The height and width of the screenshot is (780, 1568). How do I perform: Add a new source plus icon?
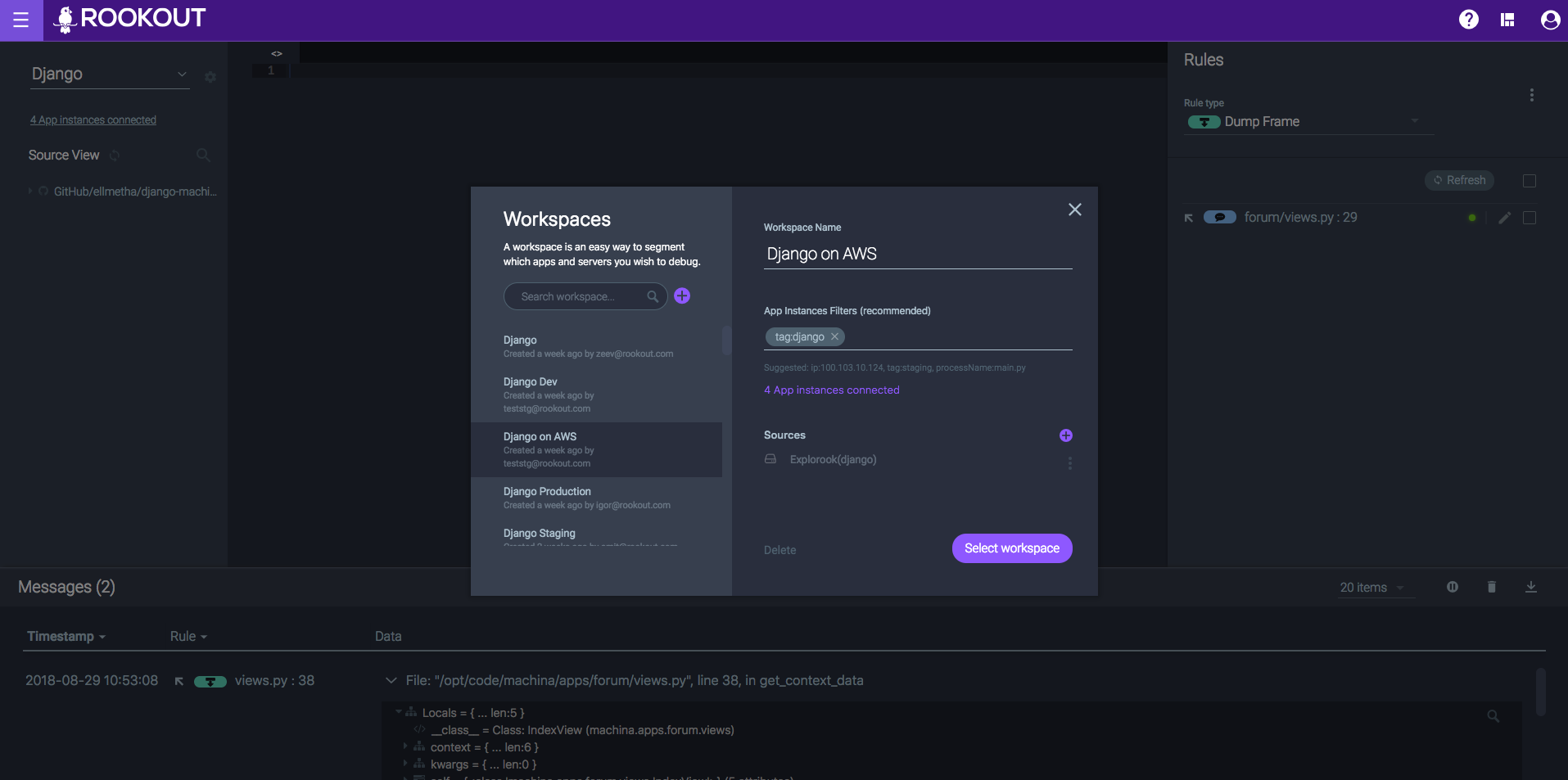(x=1066, y=435)
